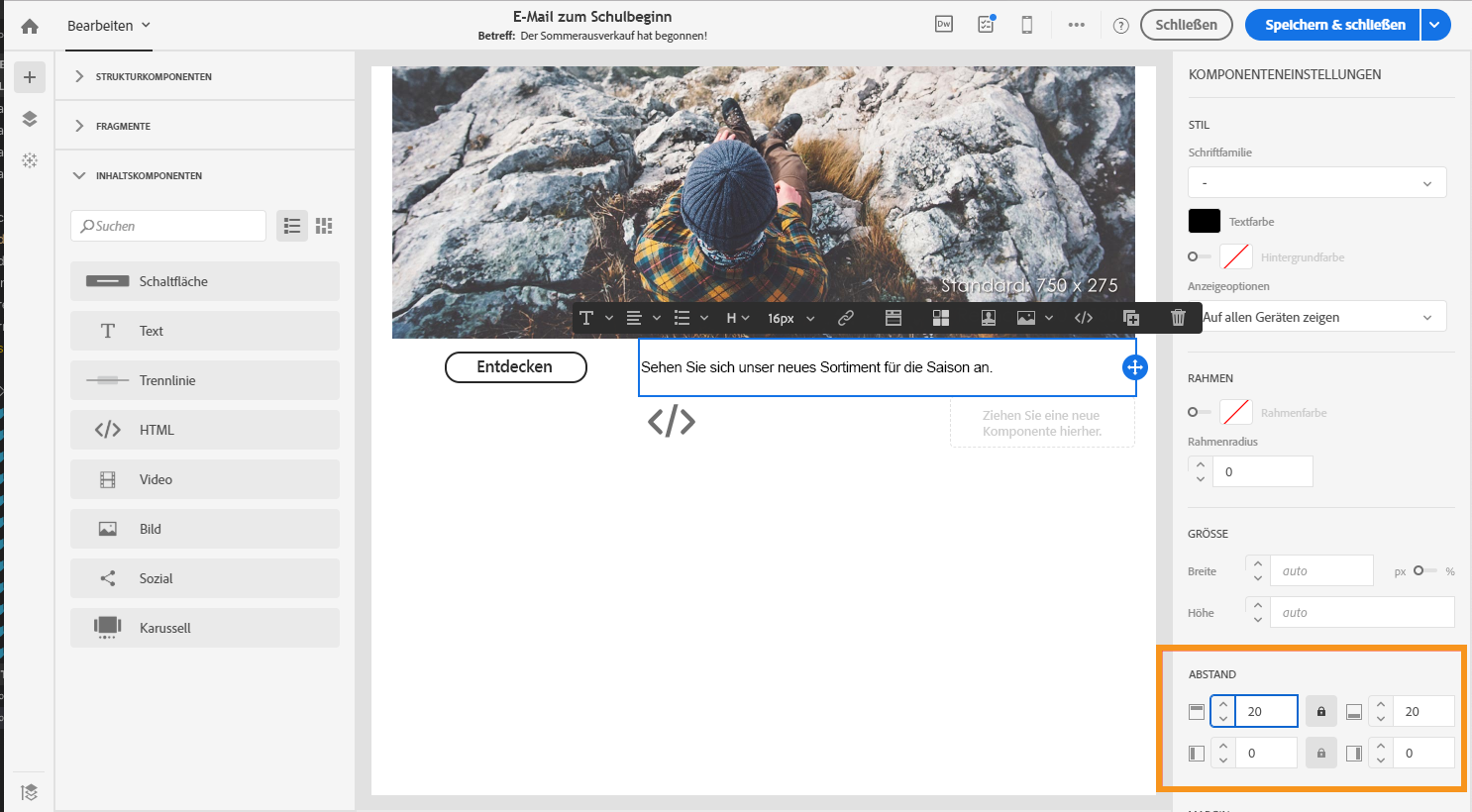Viewport: 1472px width, 812px height.
Task: Pick the Video component
Action: click(205, 479)
